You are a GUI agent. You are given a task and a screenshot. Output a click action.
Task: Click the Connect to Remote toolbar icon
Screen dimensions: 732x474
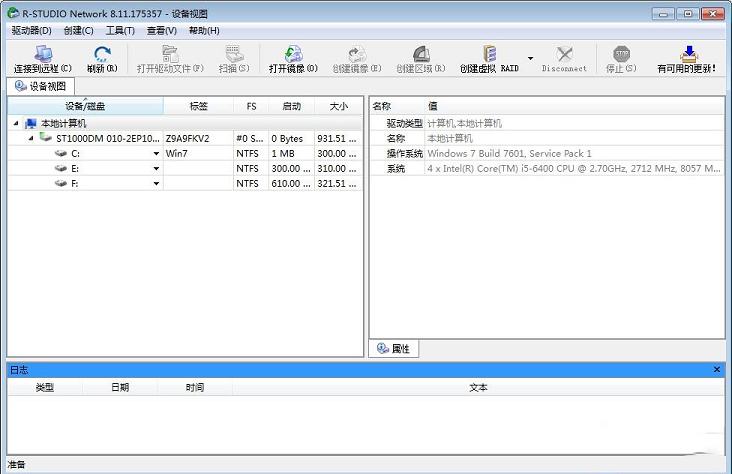coord(43,54)
